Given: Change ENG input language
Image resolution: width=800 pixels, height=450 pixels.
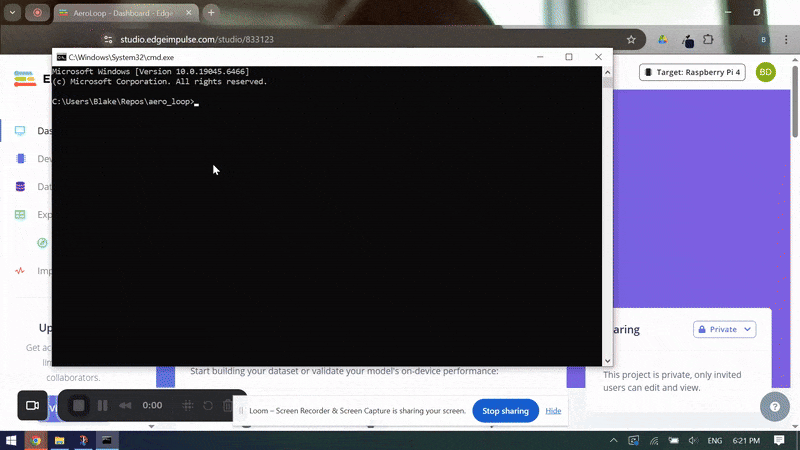Looking at the screenshot, I should point(714,440).
